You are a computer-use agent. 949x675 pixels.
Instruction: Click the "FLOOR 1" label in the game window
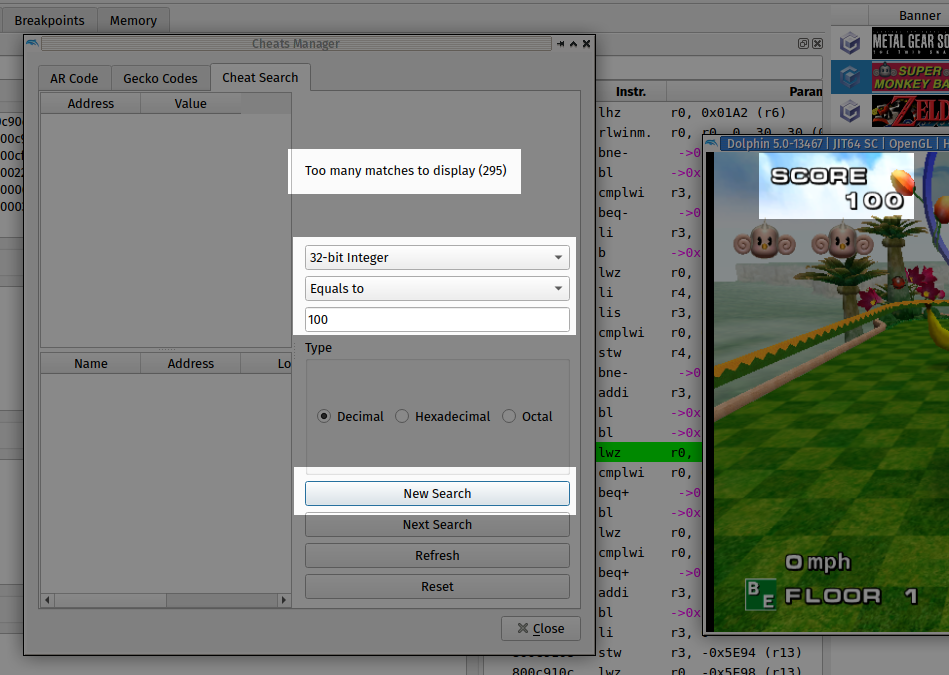coord(851,596)
